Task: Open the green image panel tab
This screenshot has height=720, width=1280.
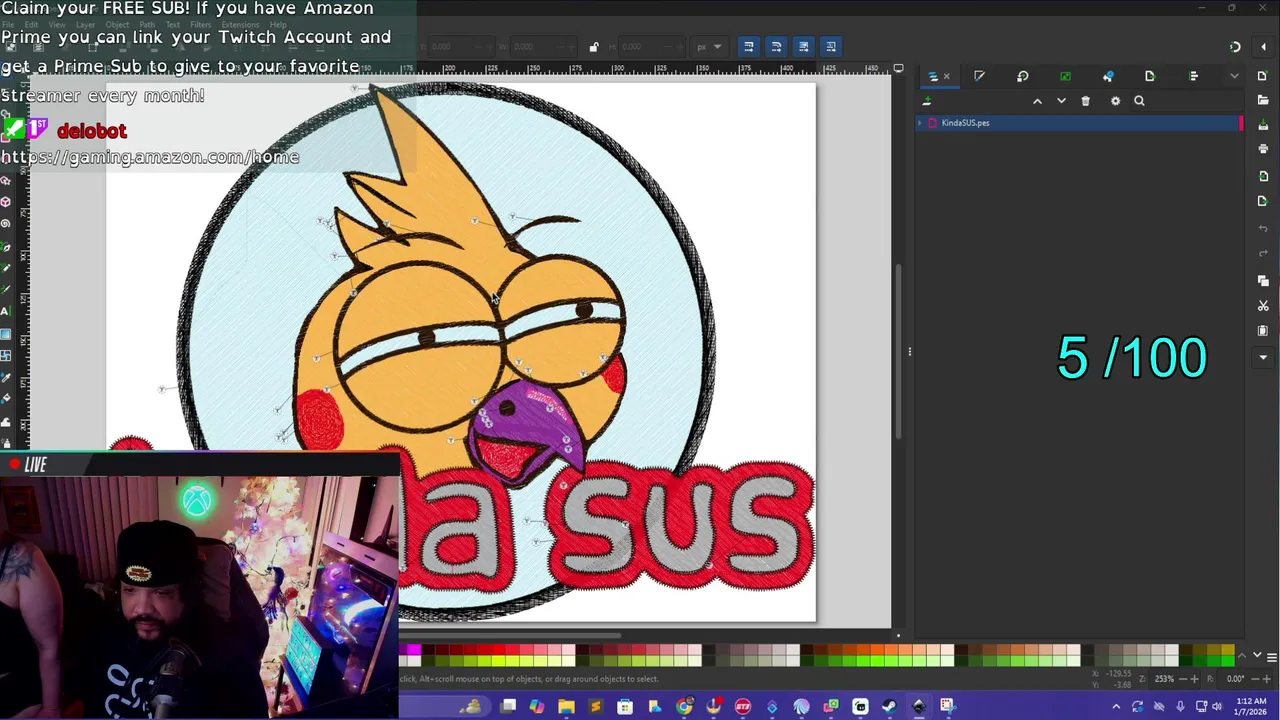Action: tap(1065, 76)
